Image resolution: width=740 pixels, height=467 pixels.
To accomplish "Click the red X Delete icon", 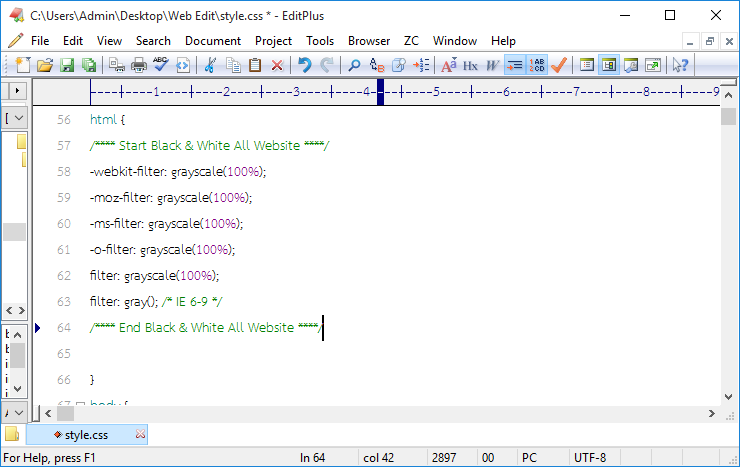I will (277, 65).
